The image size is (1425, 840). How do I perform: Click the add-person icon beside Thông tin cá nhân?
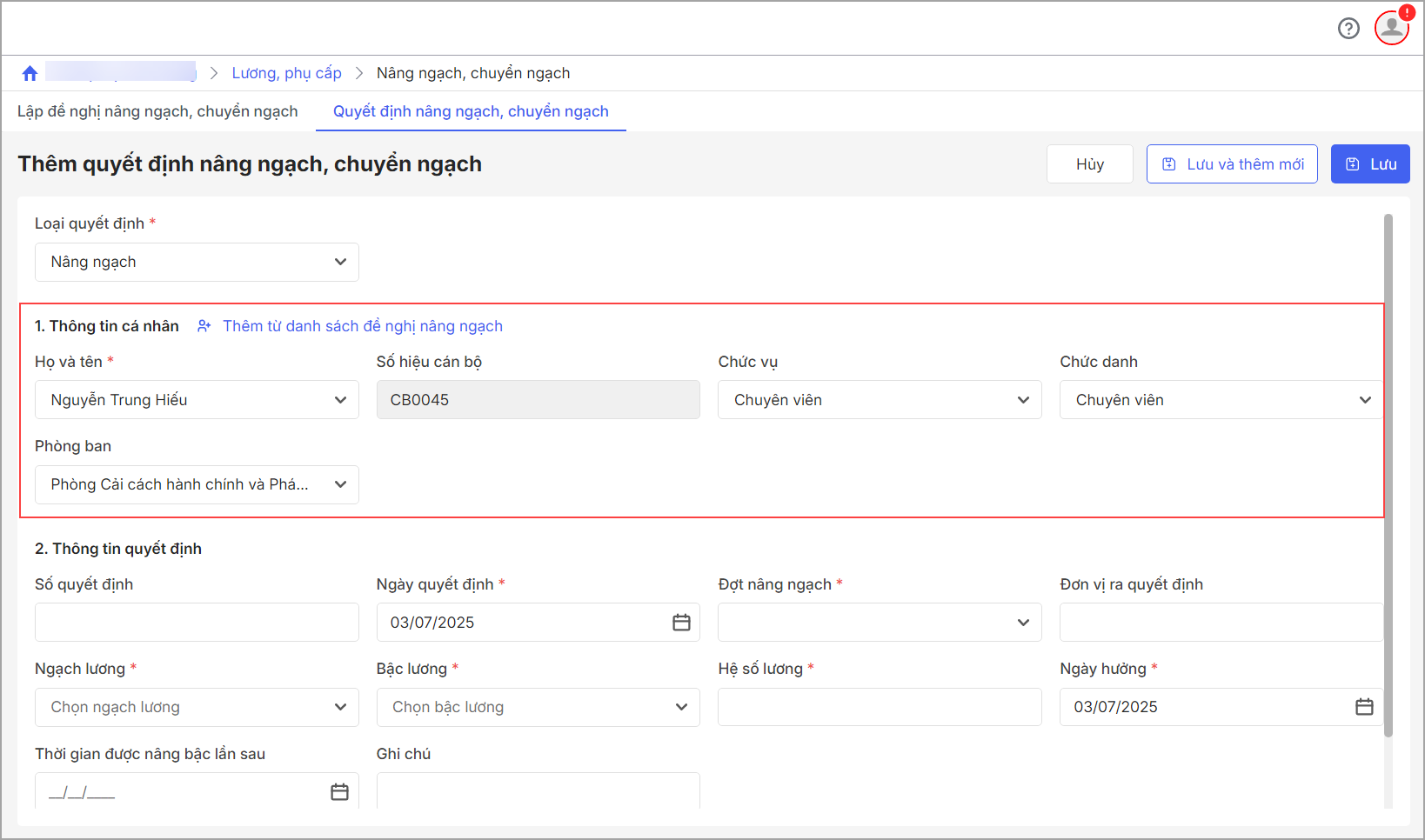coord(204,326)
